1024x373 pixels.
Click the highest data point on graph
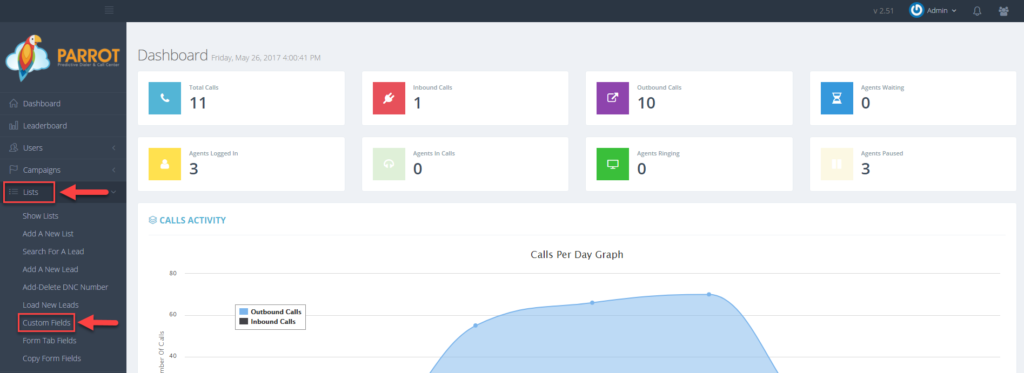coord(709,294)
